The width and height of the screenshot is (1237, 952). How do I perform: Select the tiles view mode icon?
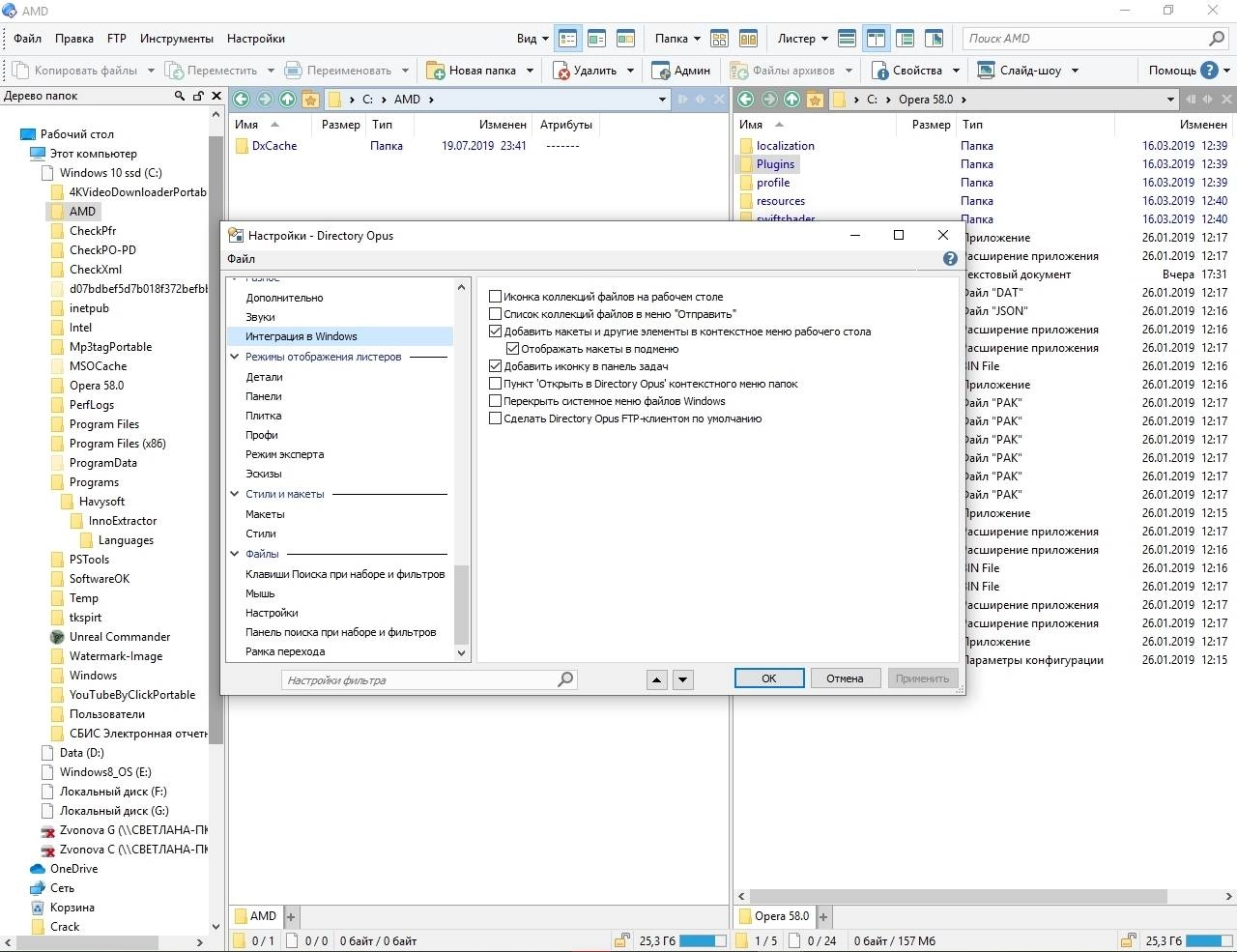pos(626,39)
